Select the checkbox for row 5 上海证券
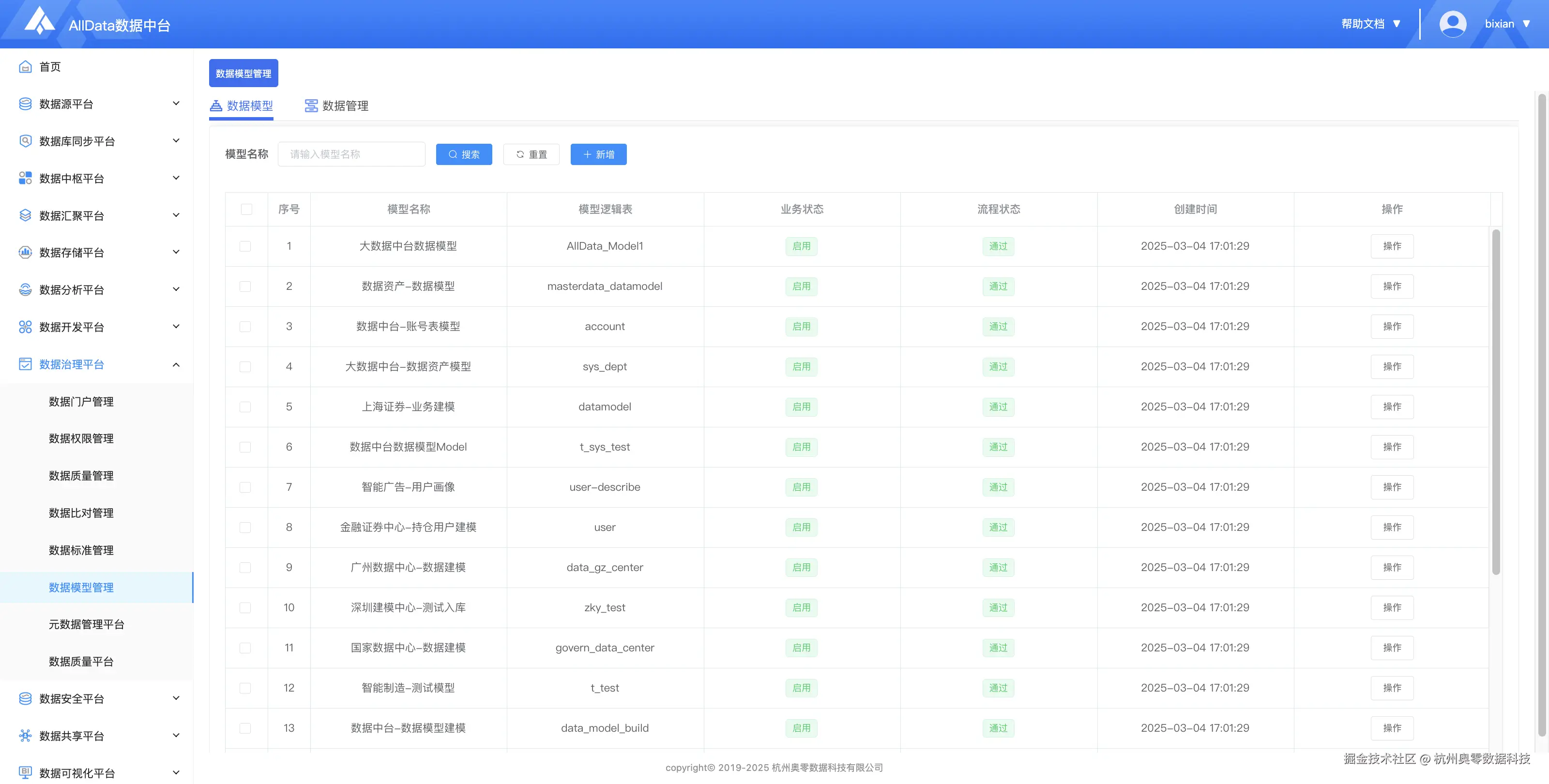1549x784 pixels. (245, 407)
